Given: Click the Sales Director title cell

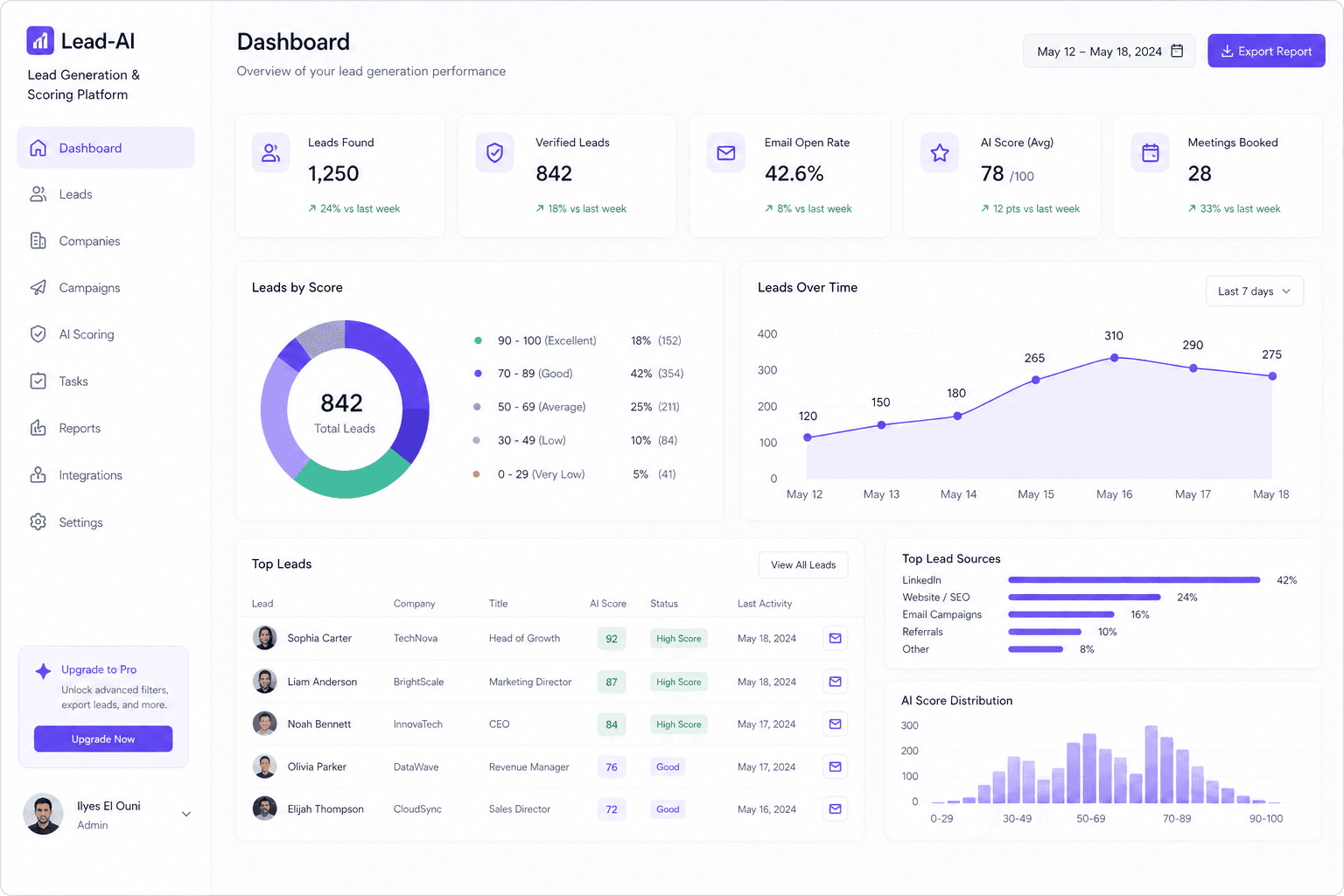Looking at the screenshot, I should pyautogui.click(x=520, y=809).
